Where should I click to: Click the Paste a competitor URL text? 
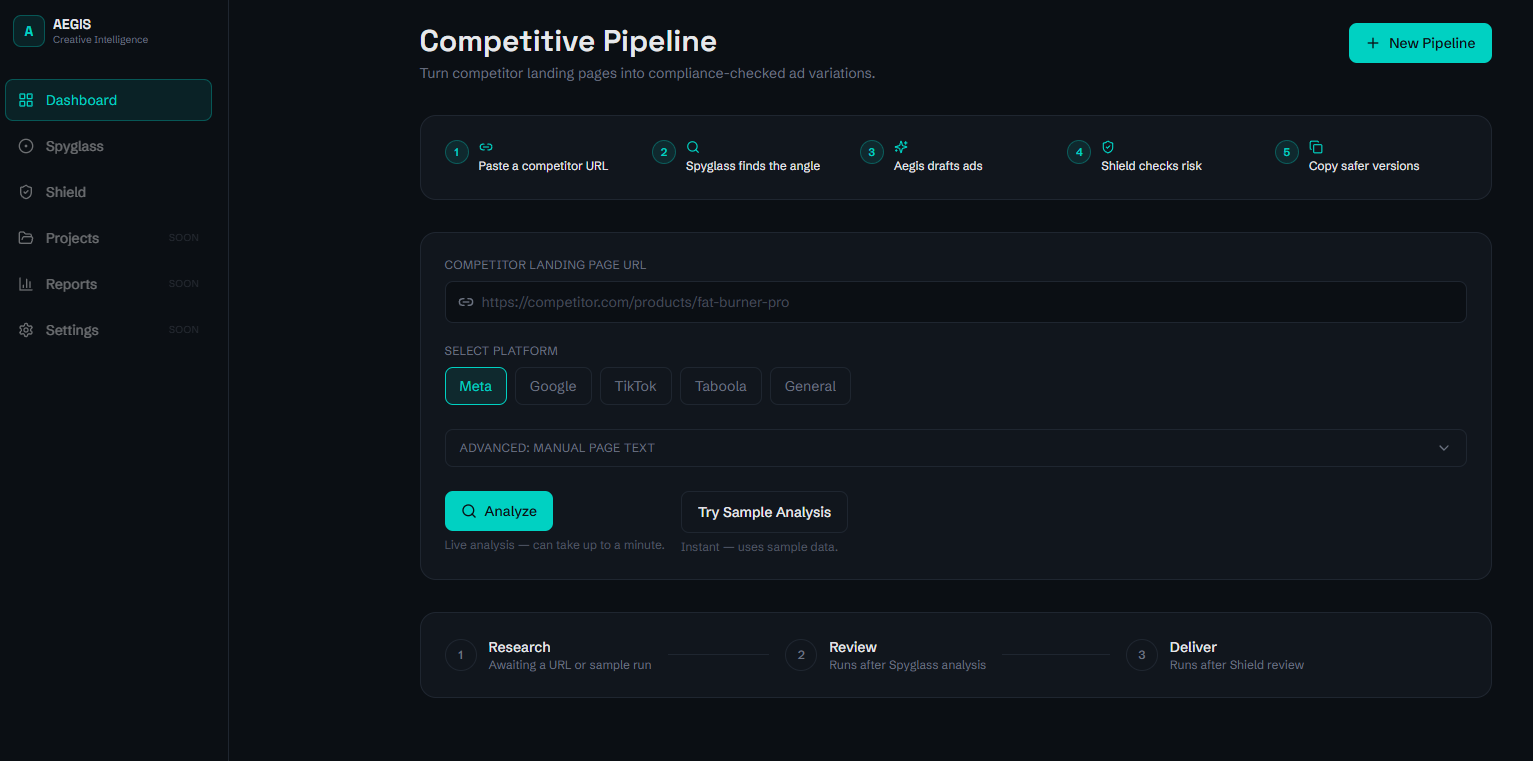pyautogui.click(x=543, y=166)
